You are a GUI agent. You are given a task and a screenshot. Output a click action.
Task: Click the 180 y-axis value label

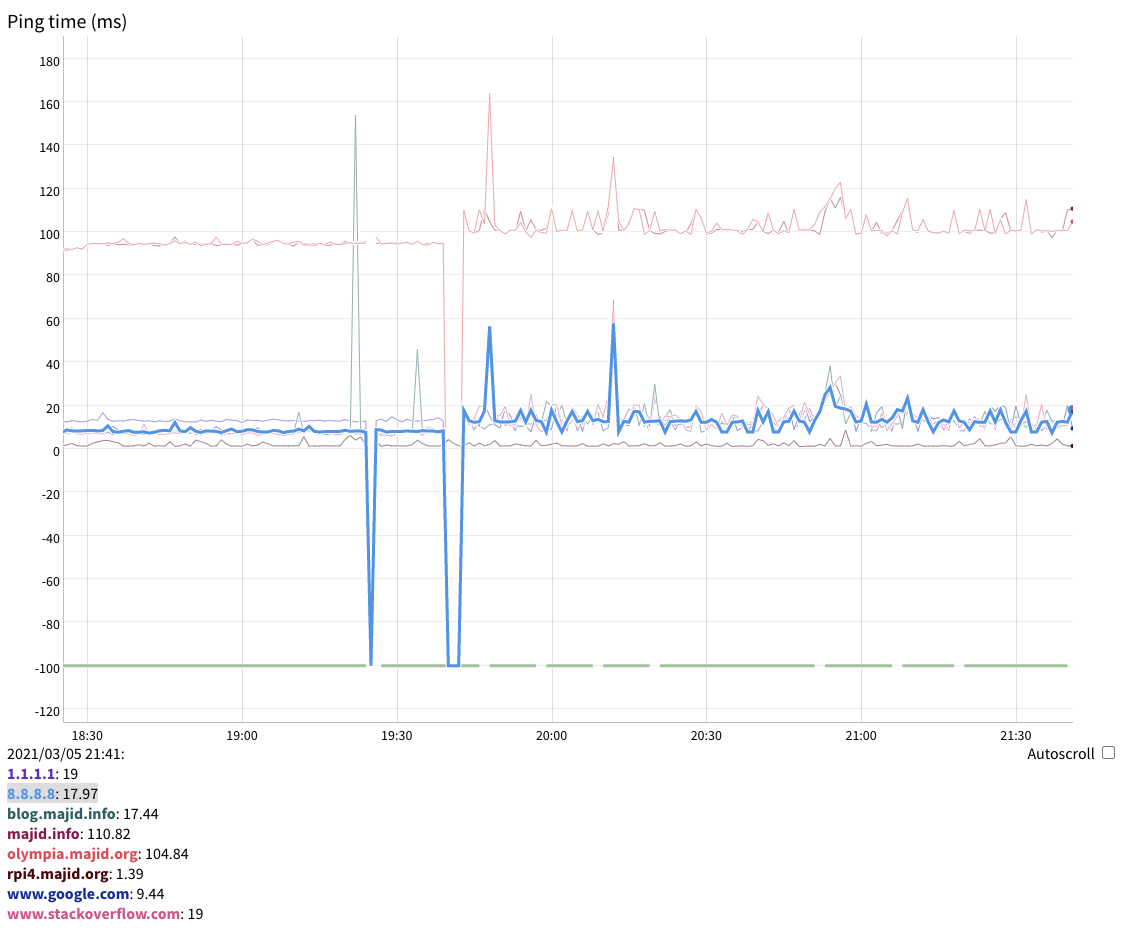coord(49,61)
